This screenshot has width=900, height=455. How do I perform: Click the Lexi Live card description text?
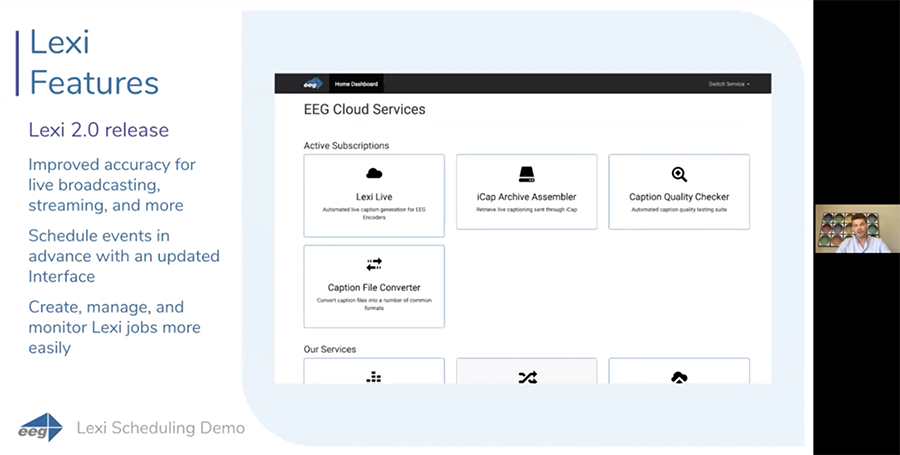click(374, 212)
